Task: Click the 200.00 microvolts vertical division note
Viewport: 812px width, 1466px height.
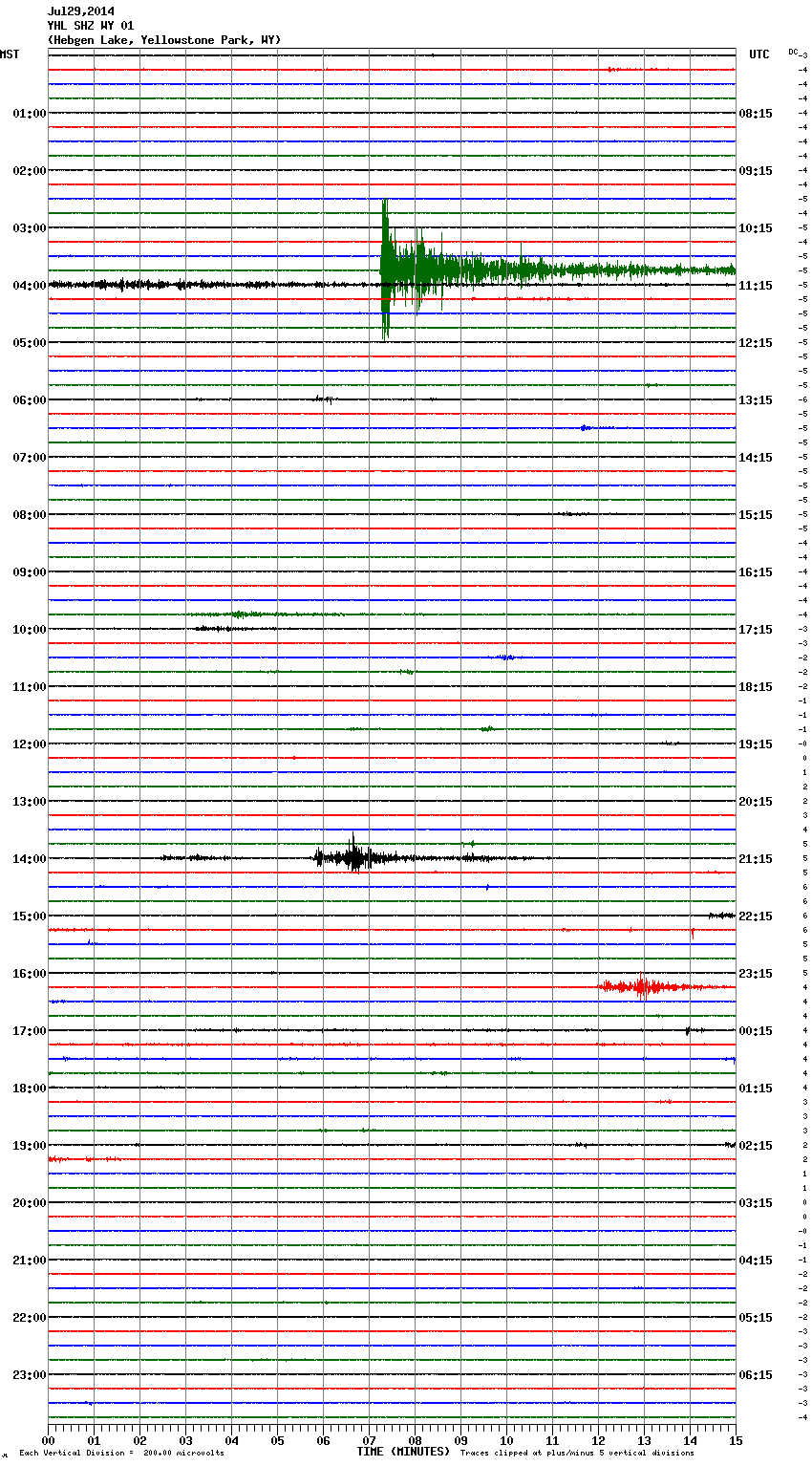Action: (x=121, y=1453)
